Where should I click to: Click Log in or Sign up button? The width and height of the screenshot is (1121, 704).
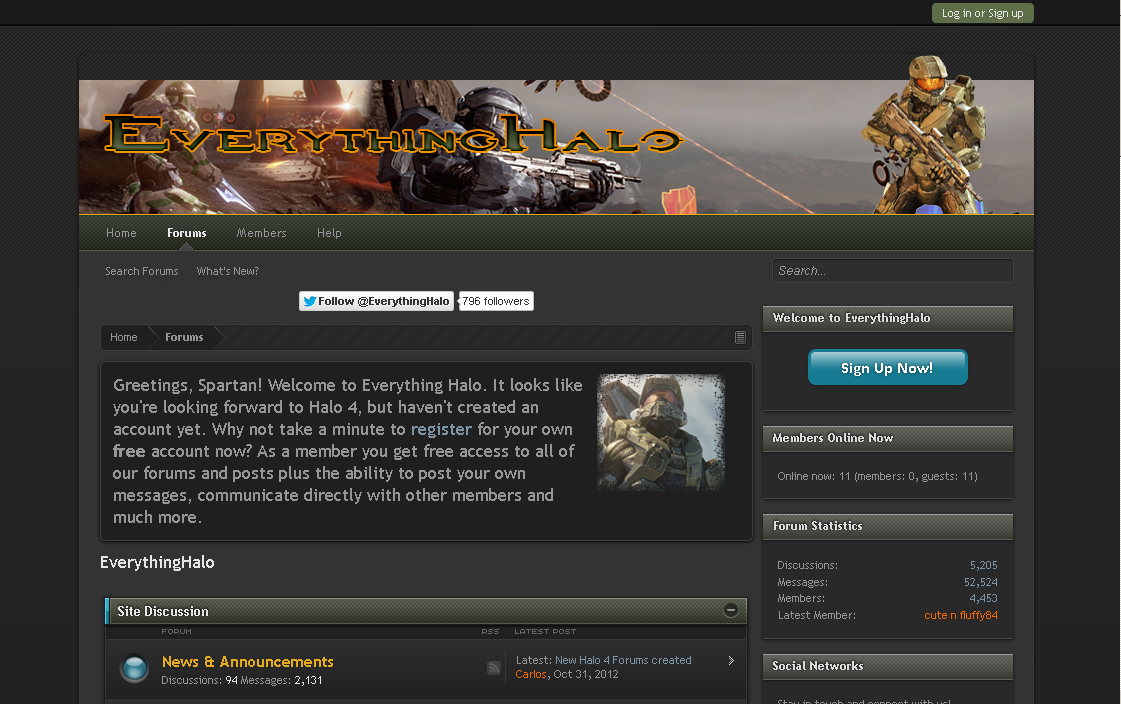[982, 13]
